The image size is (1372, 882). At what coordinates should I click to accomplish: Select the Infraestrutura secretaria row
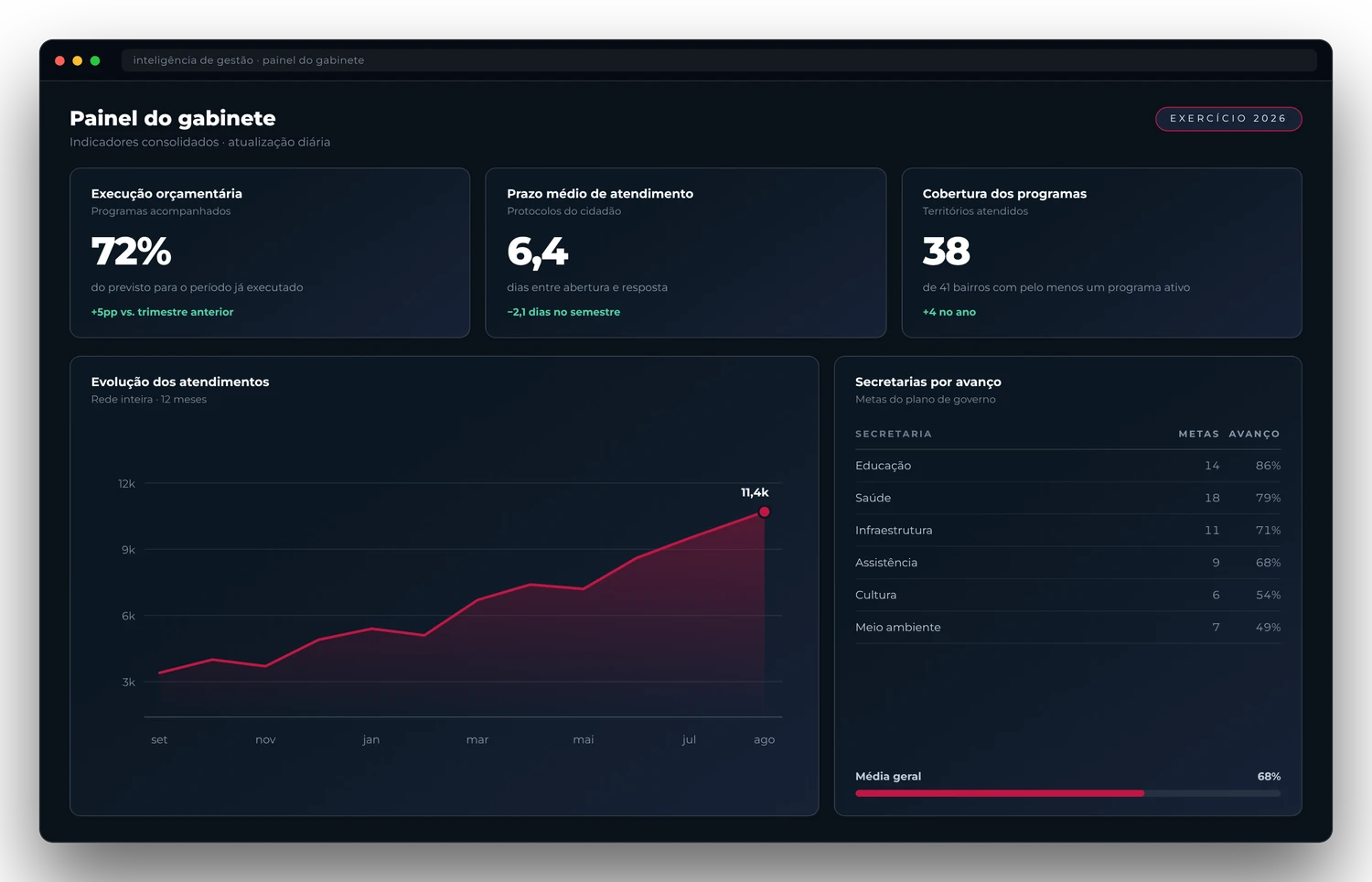tap(1067, 531)
